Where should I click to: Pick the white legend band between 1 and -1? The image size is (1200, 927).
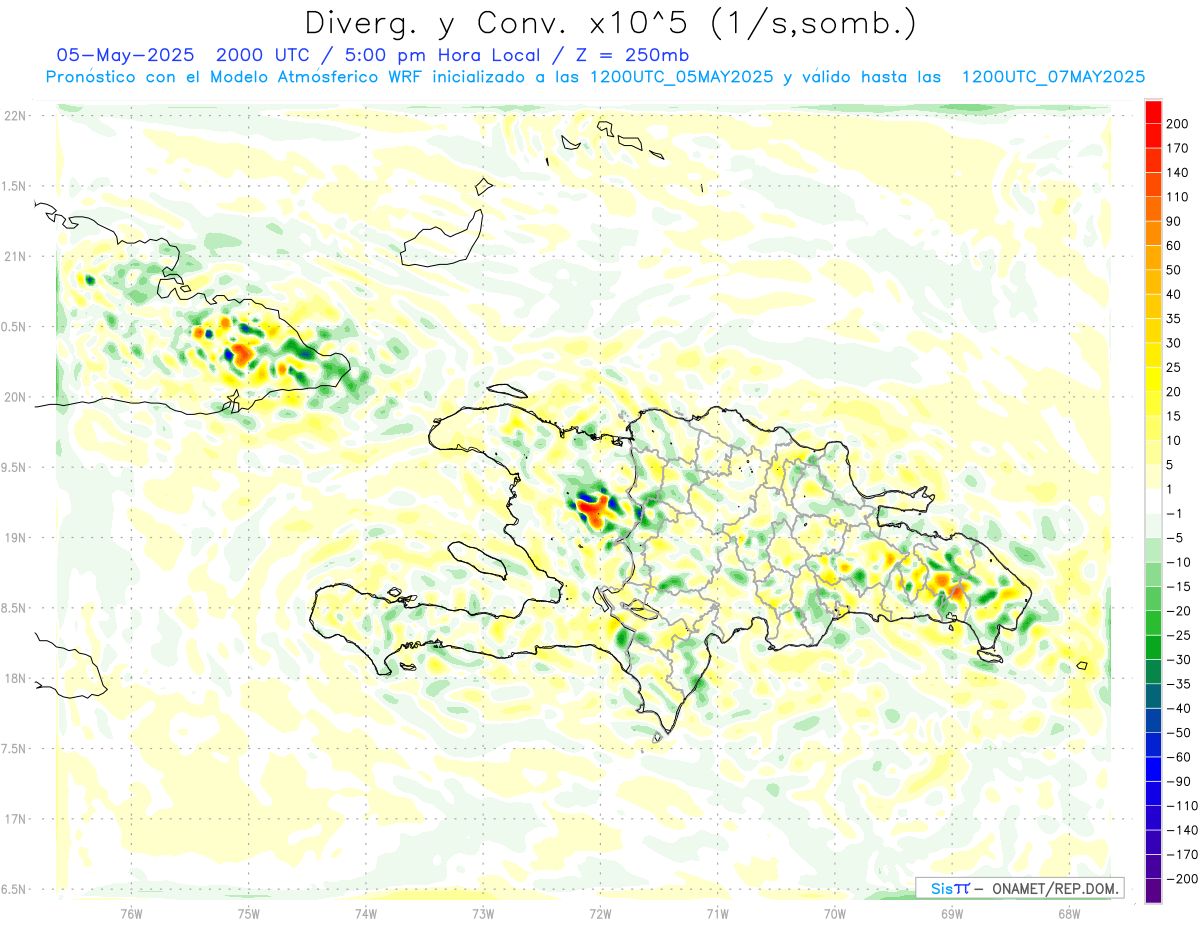(1153, 501)
